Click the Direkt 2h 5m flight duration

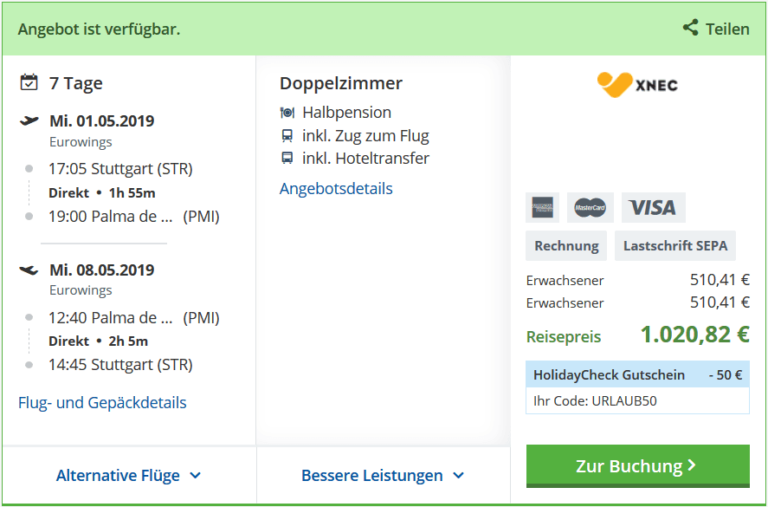click(98, 341)
